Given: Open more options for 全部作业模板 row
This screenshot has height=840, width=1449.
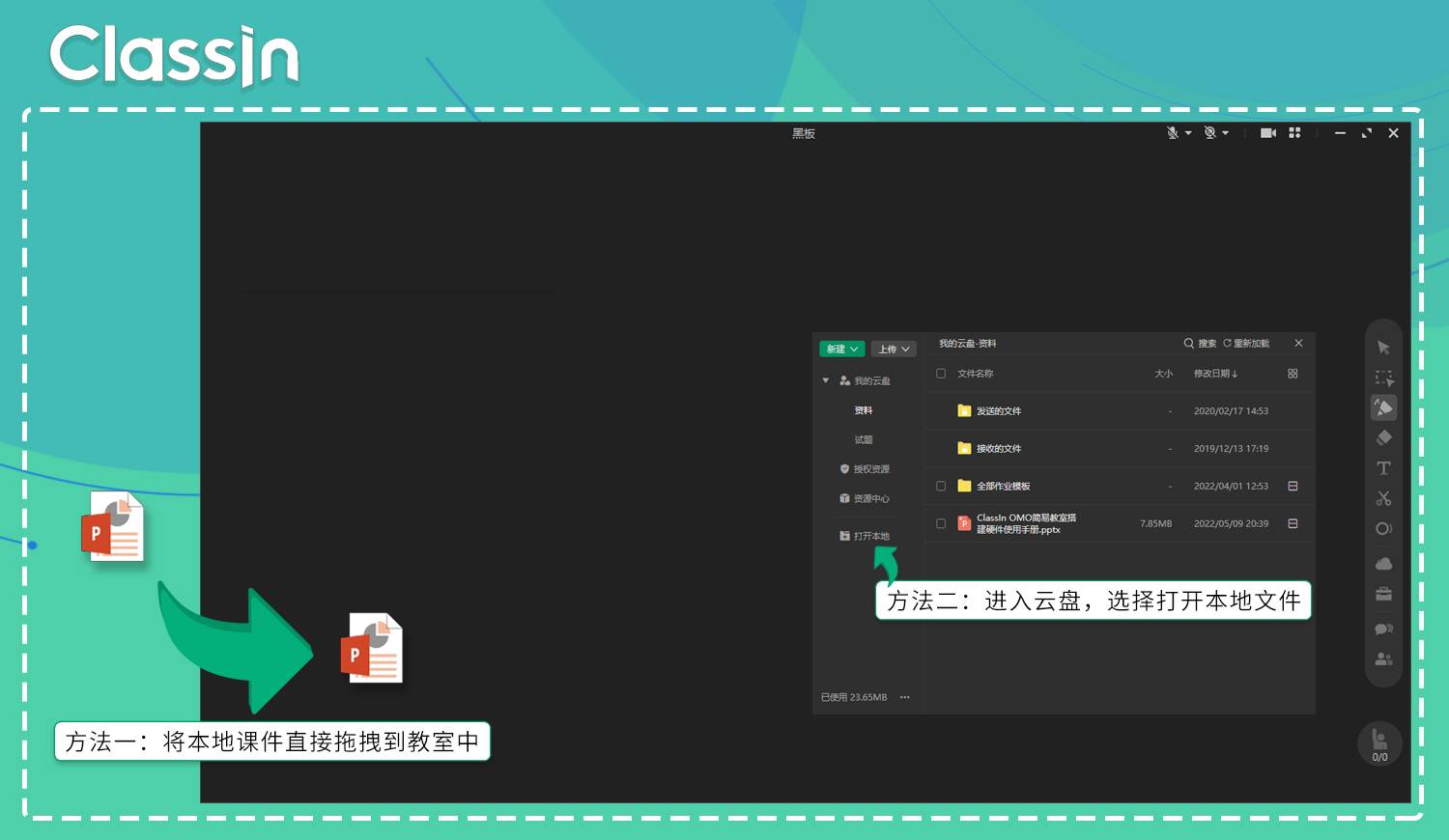Looking at the screenshot, I should pyautogui.click(x=1293, y=486).
